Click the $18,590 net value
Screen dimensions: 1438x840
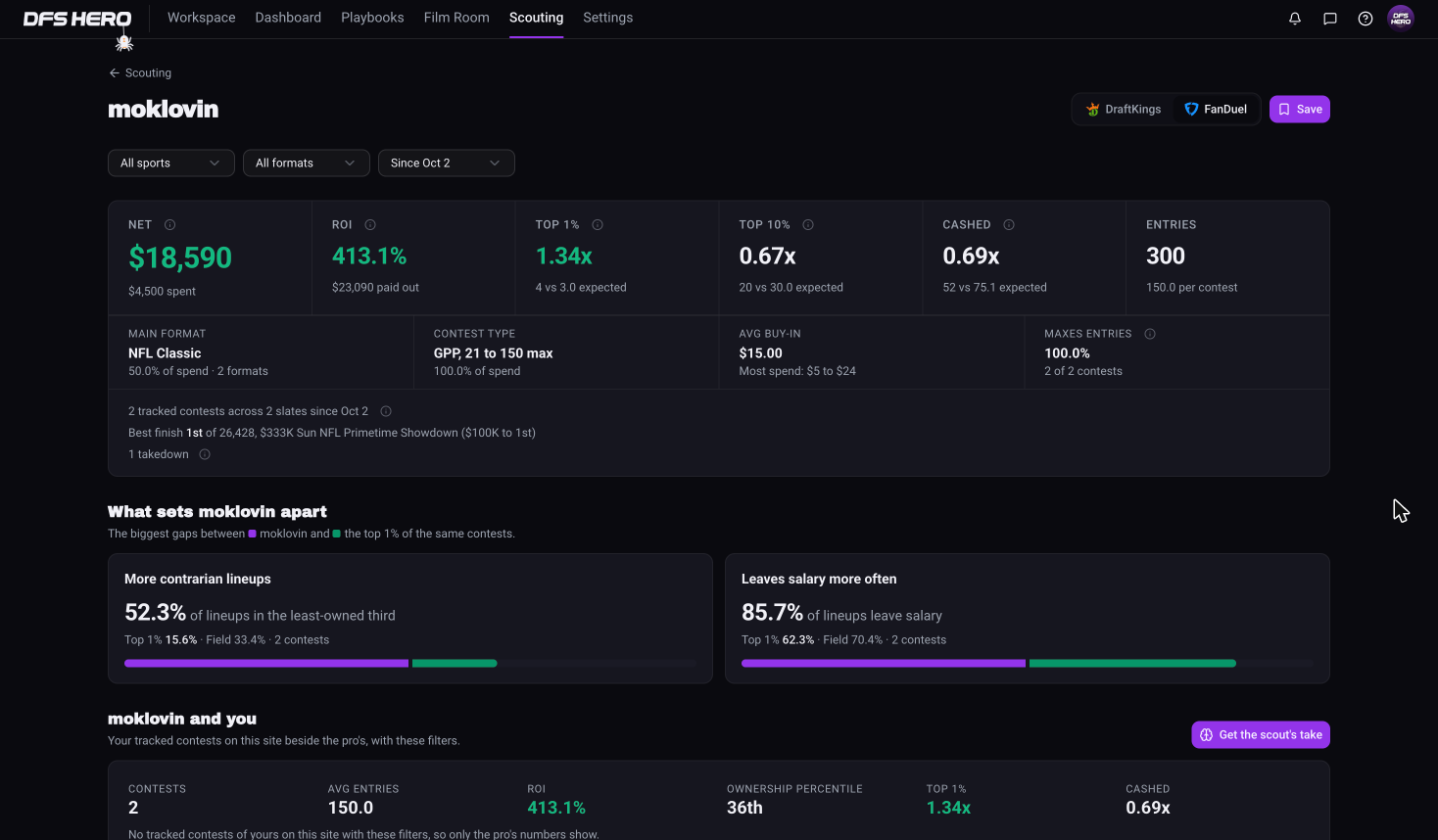(180, 258)
